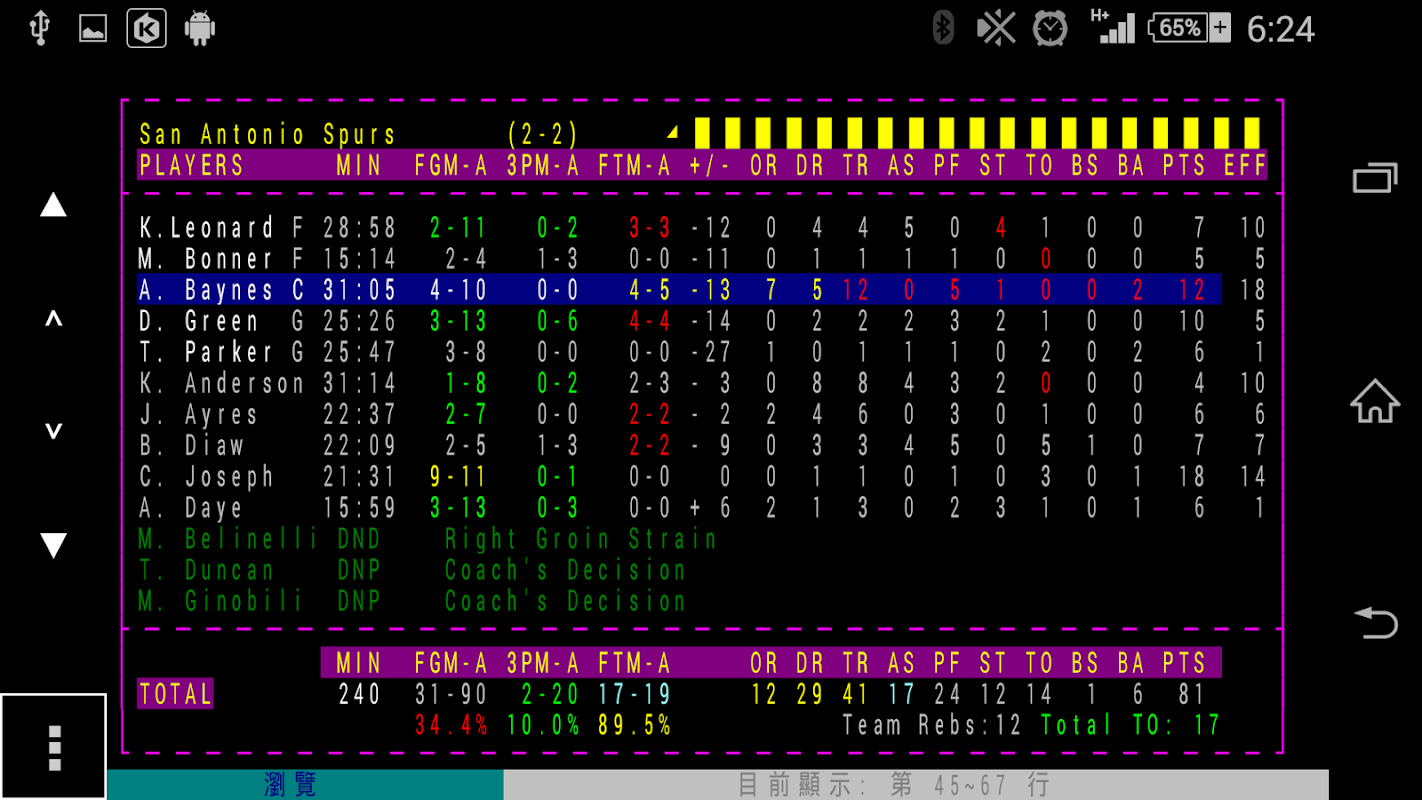The height and width of the screenshot is (800, 1422).
Task: Tap the 65% battery indicator
Action: click(1189, 28)
